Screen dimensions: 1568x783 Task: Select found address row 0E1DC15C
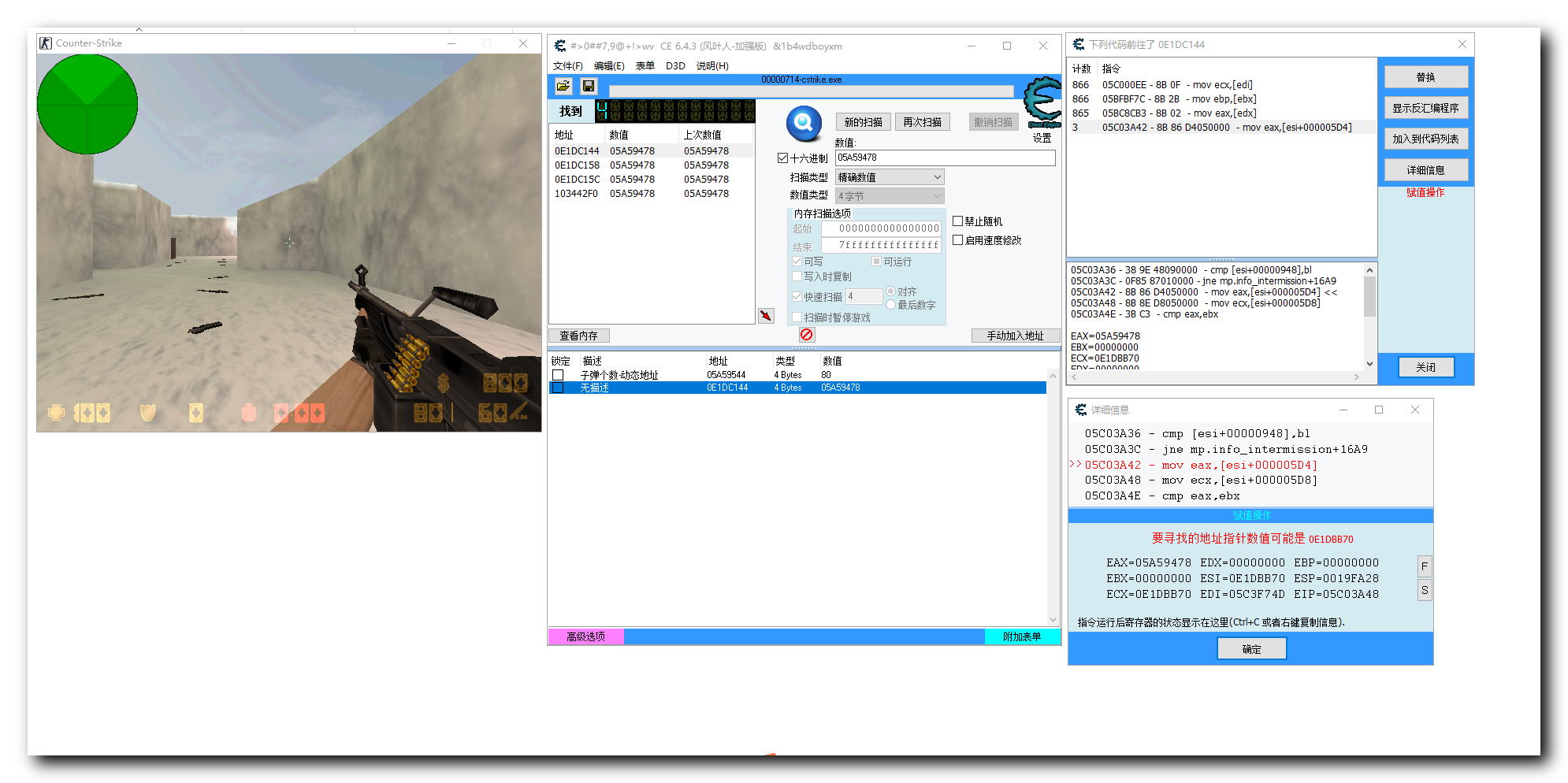(x=652, y=179)
